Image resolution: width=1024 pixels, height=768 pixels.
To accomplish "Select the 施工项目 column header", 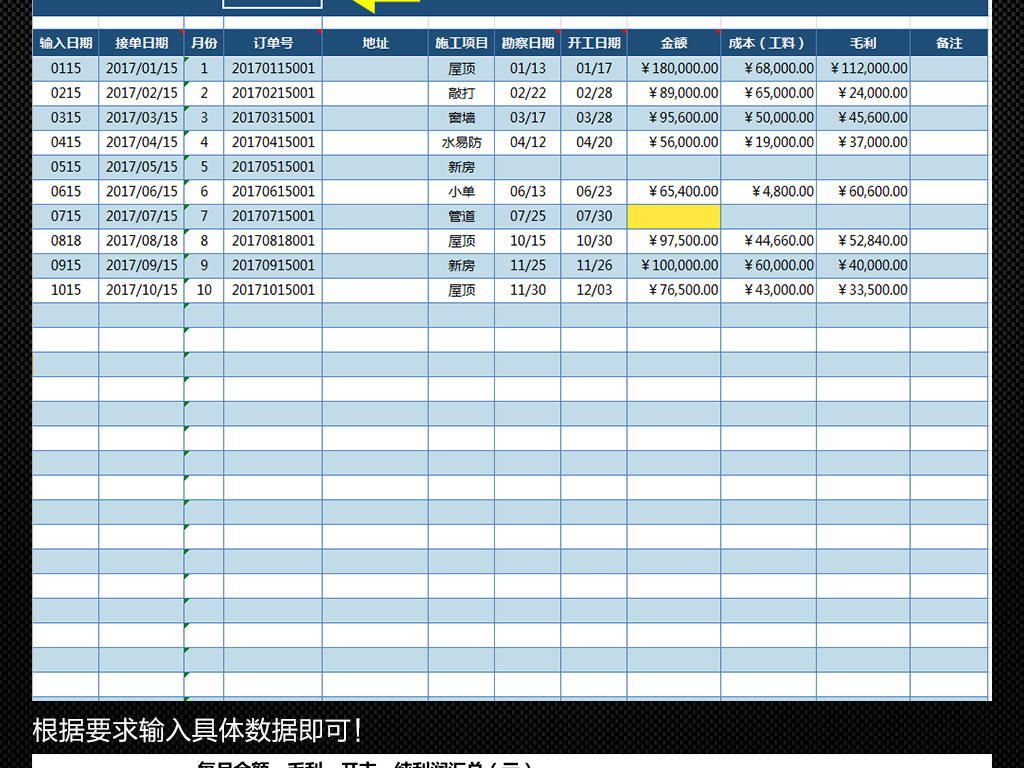I will pos(461,43).
